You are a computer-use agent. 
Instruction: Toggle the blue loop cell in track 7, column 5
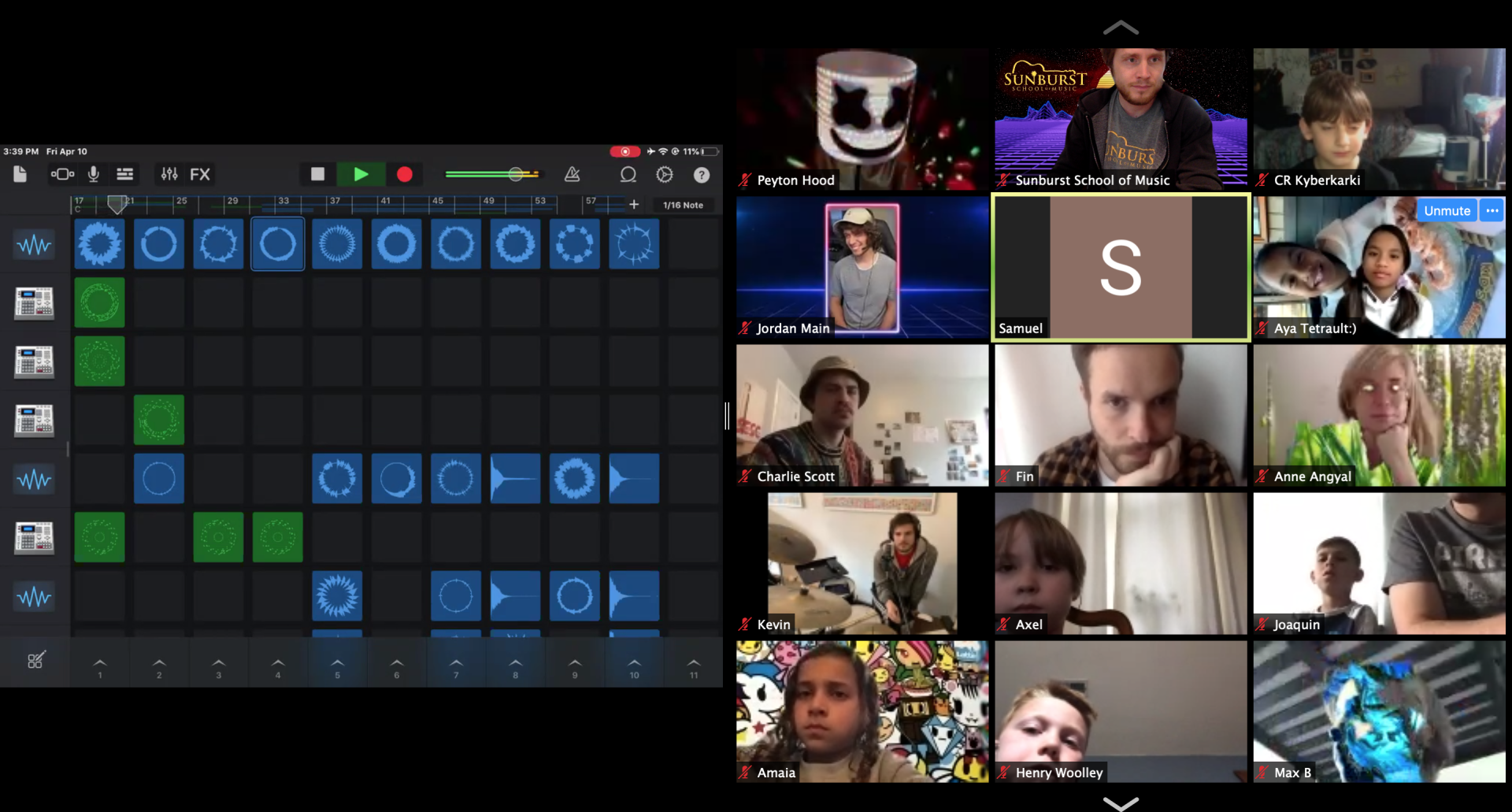coord(337,595)
